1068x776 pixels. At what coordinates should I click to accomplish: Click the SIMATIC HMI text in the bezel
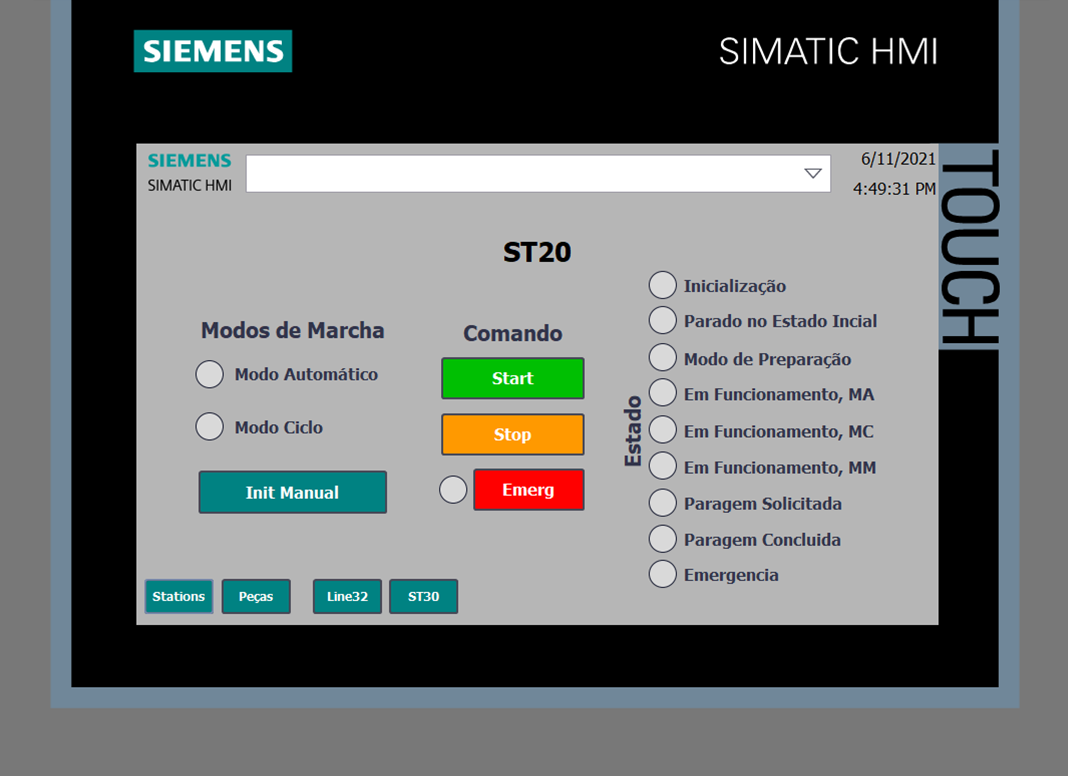tap(828, 52)
